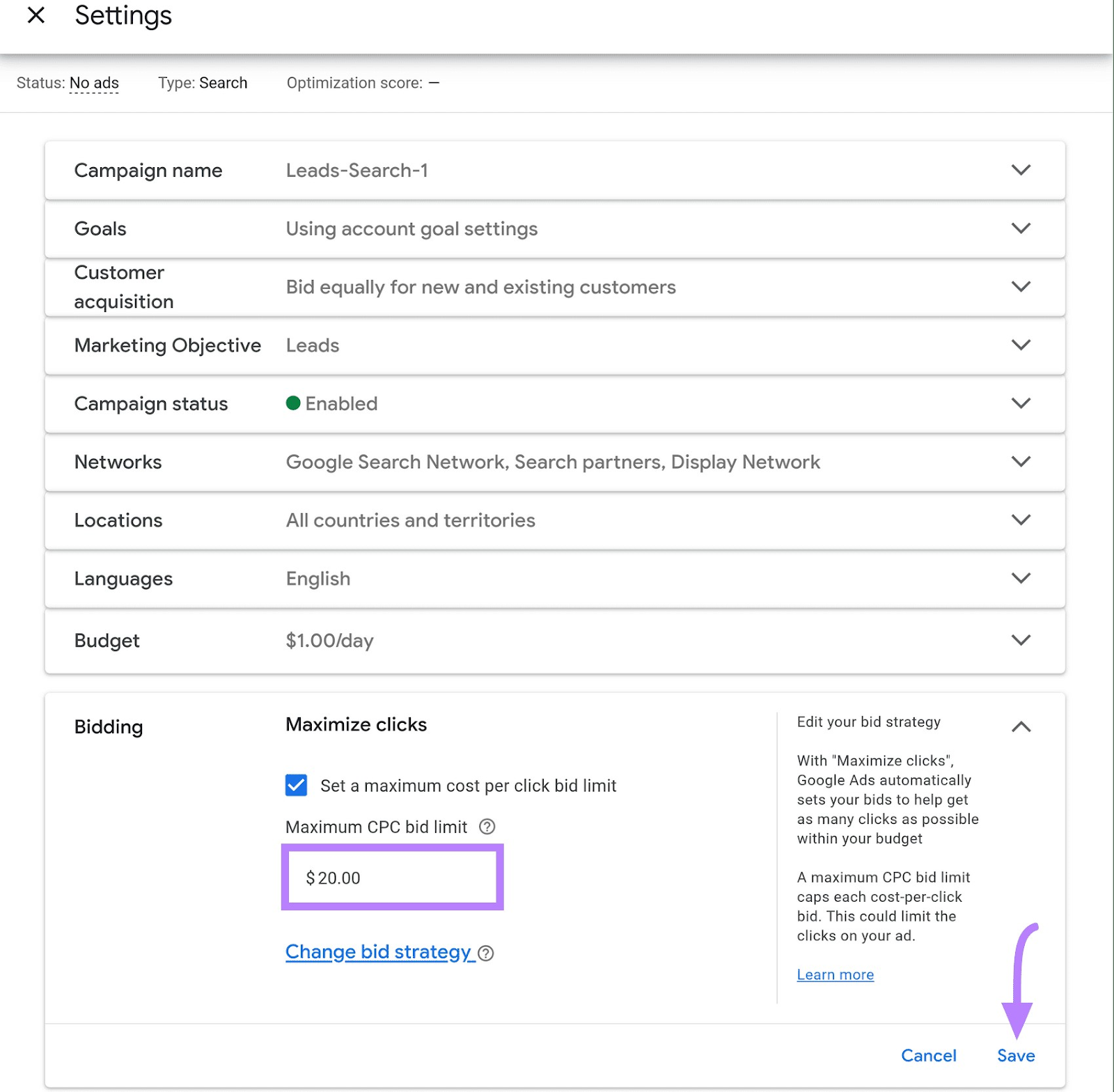Image resolution: width=1114 pixels, height=1092 pixels.
Task: Expand the Campaign status row
Action: pyautogui.click(x=1020, y=403)
